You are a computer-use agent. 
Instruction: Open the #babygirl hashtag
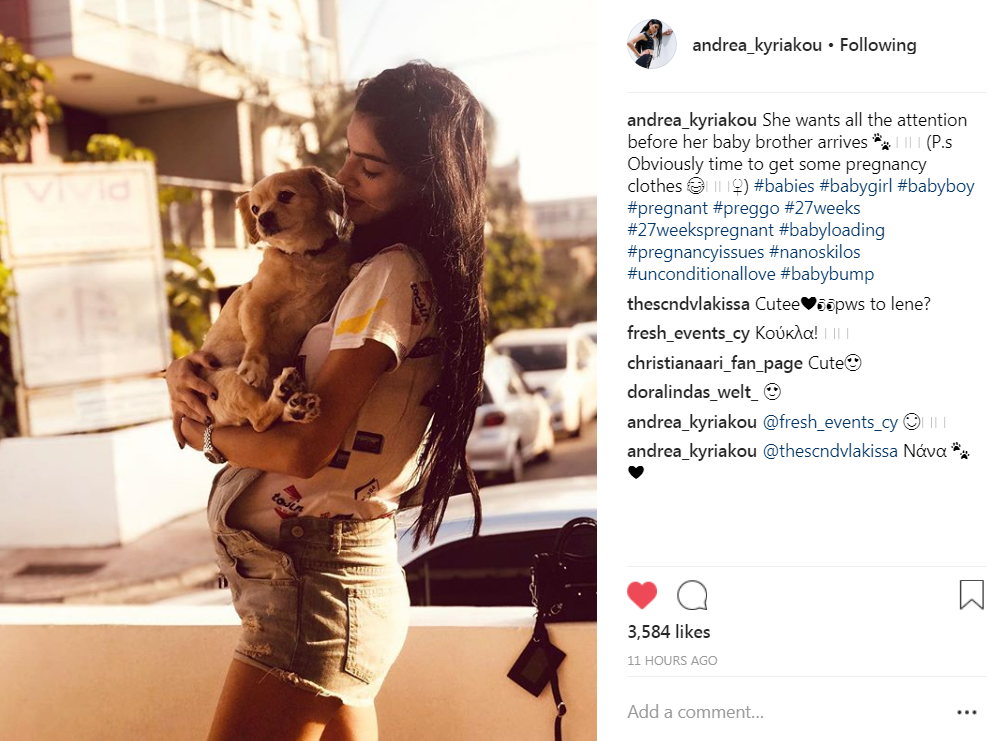pyautogui.click(x=856, y=186)
